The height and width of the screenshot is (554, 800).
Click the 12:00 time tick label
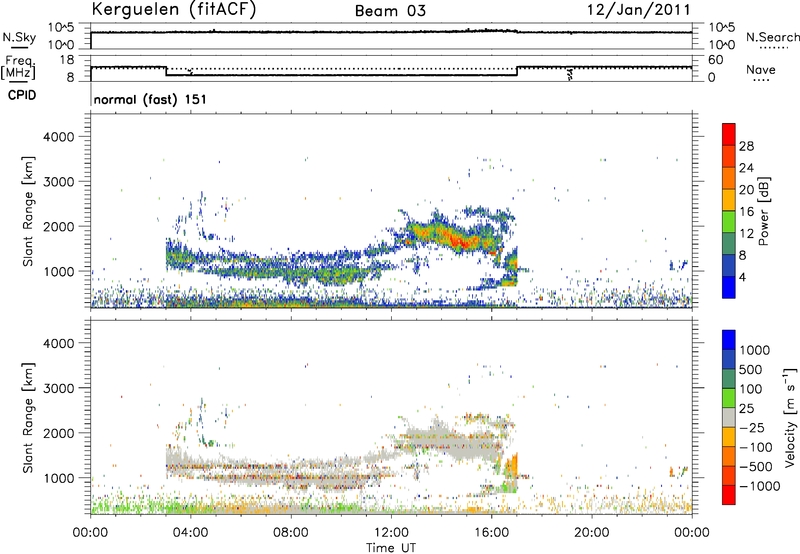point(391,533)
